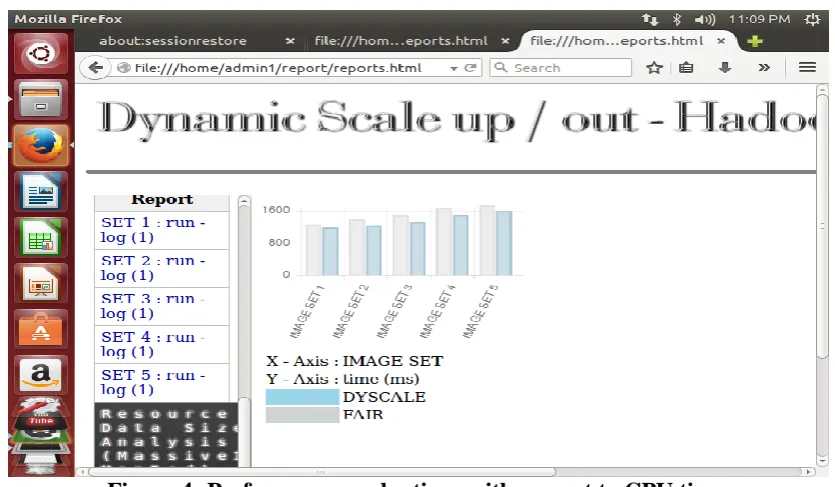Open the Firefox hamburger menu
Image resolution: width=835 pixels, height=487 pixels.
pos(807,67)
